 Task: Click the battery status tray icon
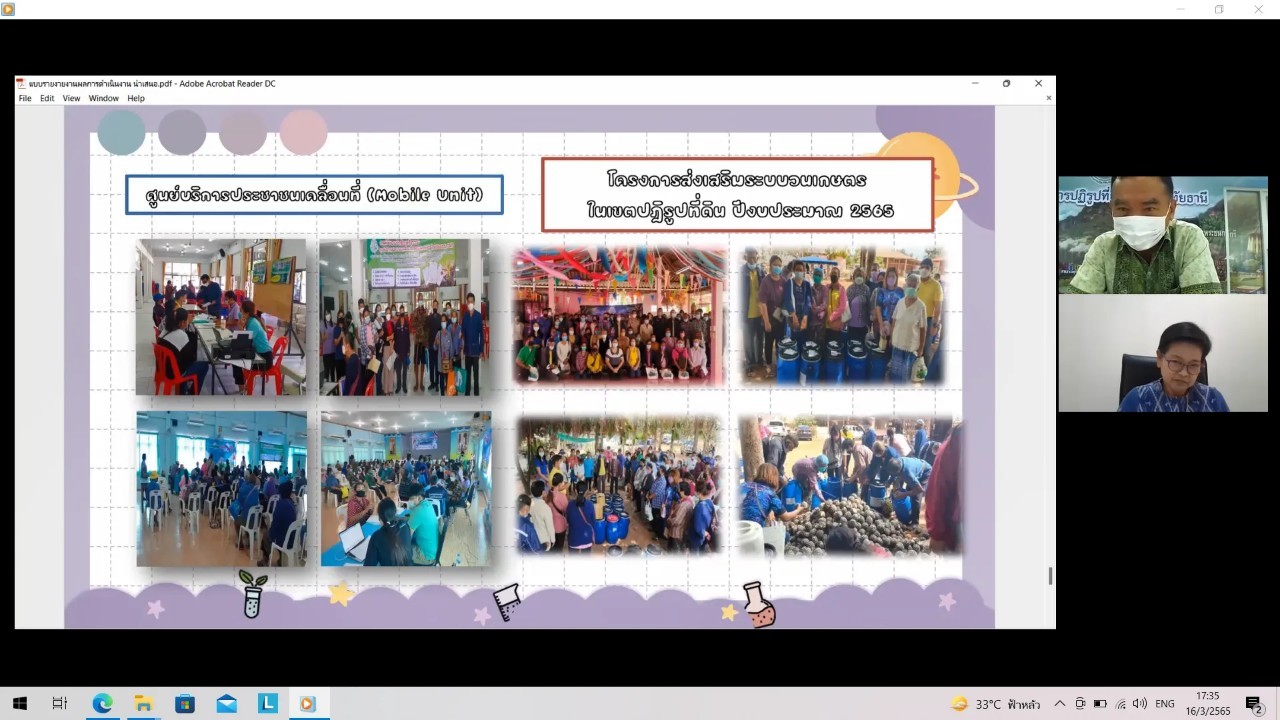click(x=1100, y=704)
